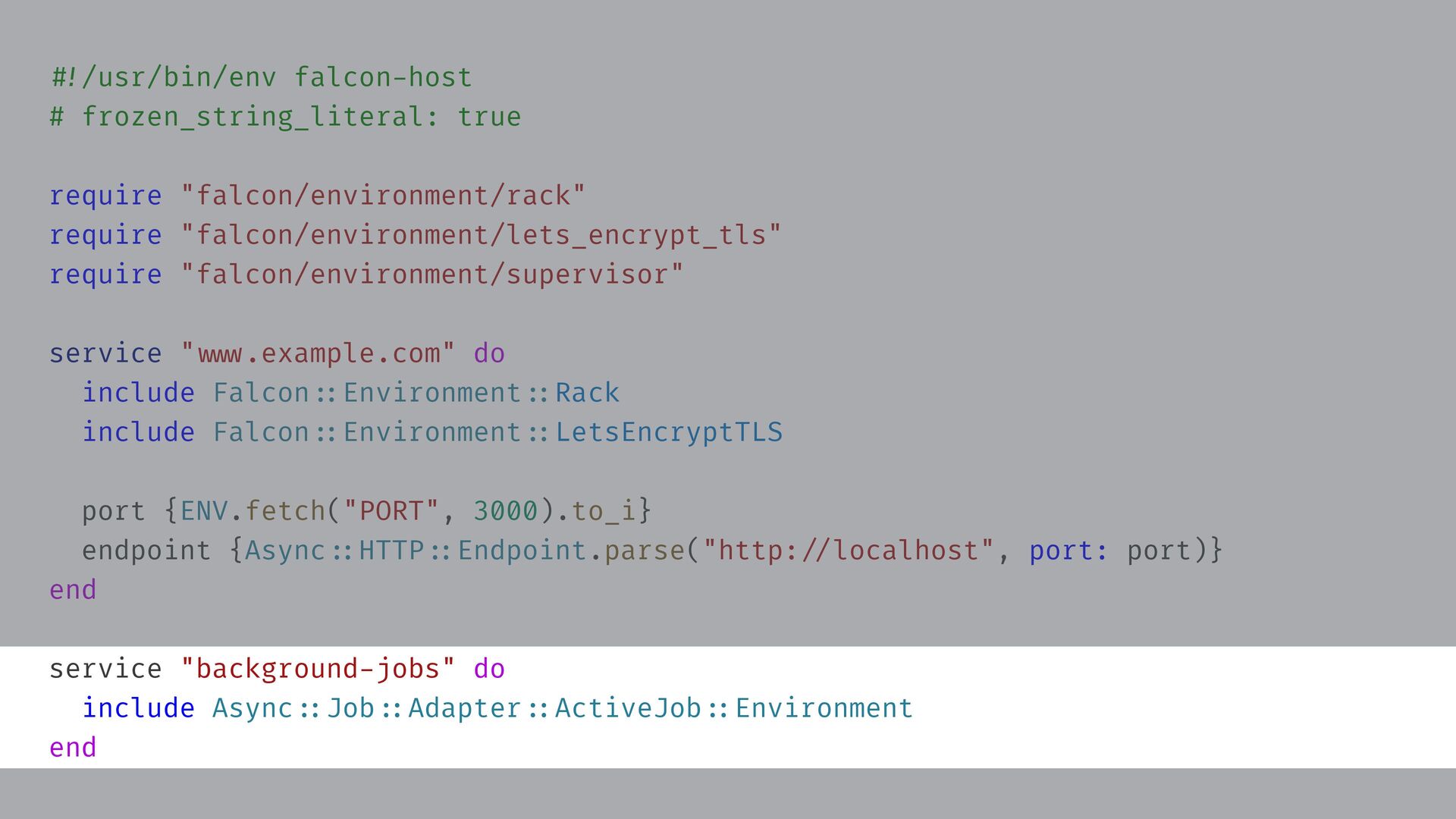Screen dimensions: 1456x819
Task: Click the frozen_string_literal comment line
Action: pos(285,117)
